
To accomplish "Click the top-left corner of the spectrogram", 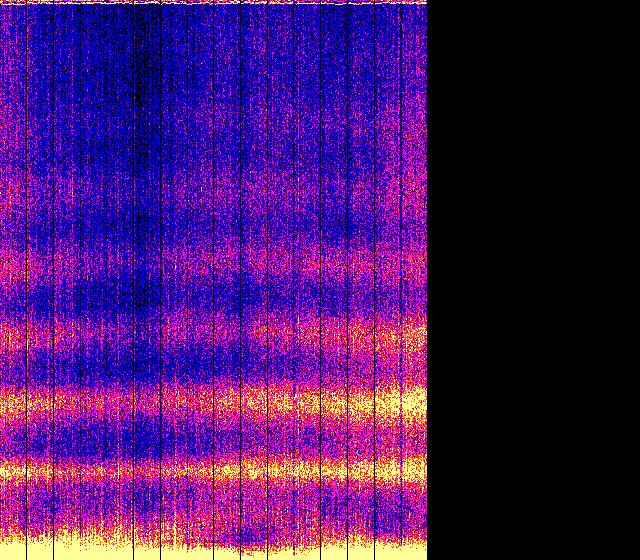I will pos(2,3).
